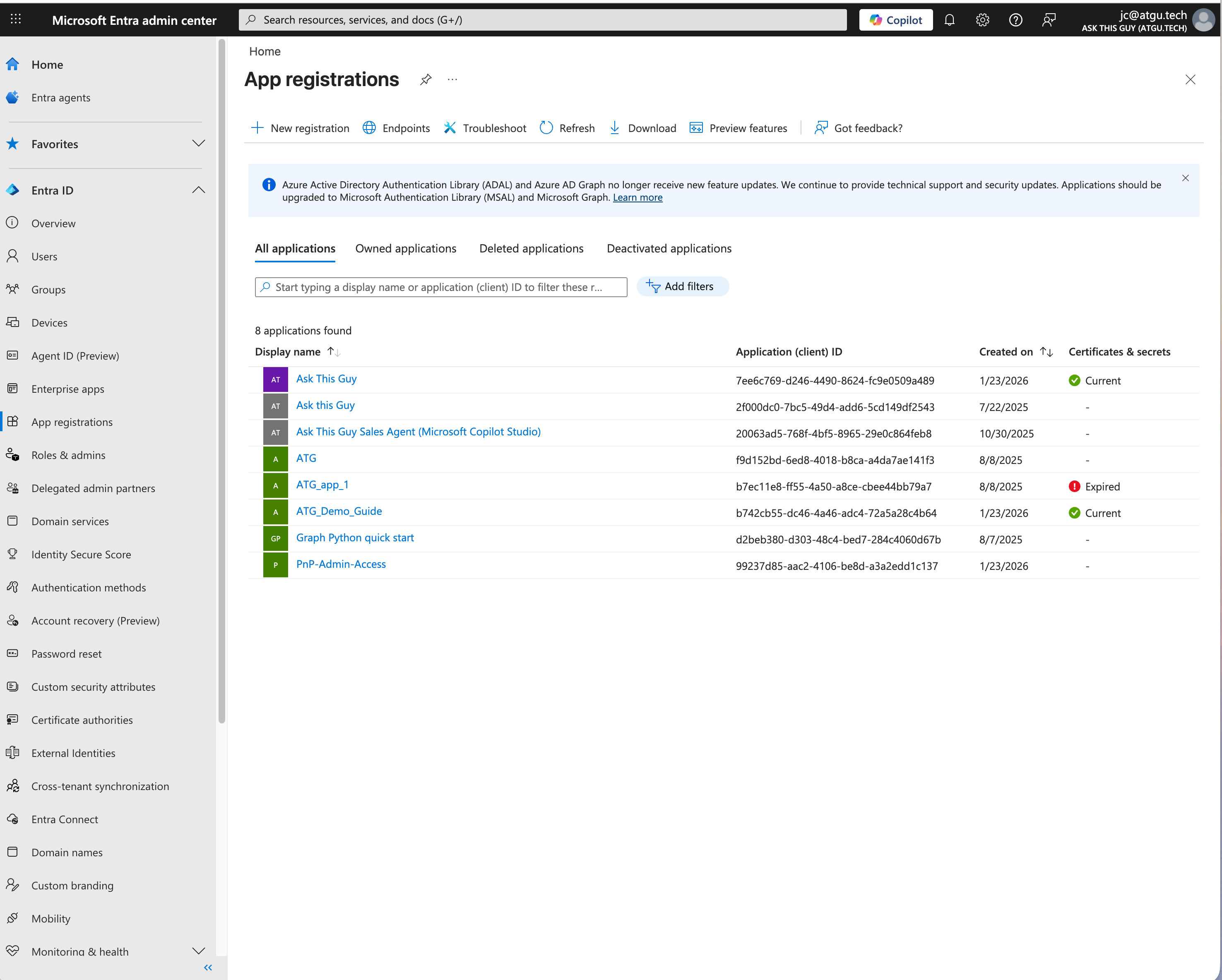This screenshot has height=980, width=1222.
Task: Open the diagnose and solve feedback icon
Action: pyautogui.click(x=1049, y=20)
